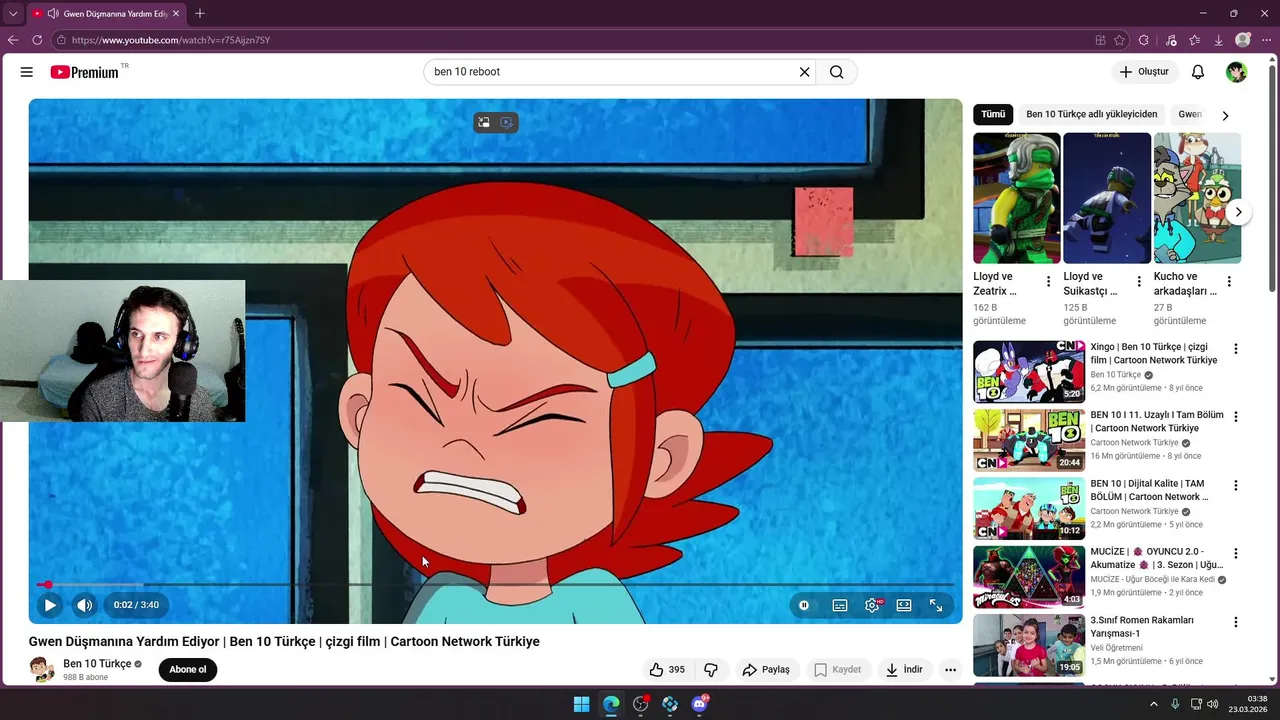Screen dimensions: 1280x720
Task: Play the video with the play button
Action: click(x=49, y=605)
